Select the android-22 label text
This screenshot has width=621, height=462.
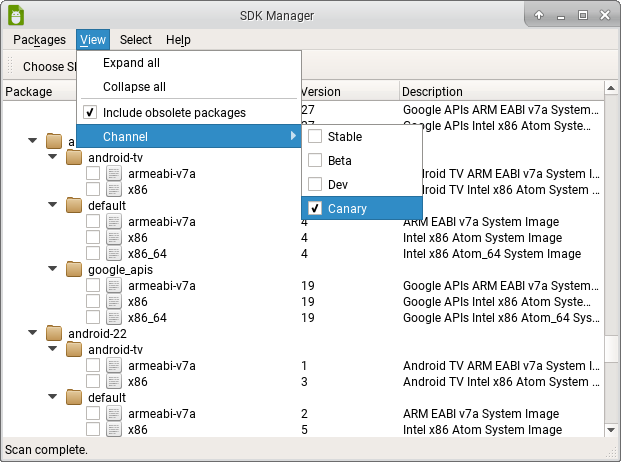pyautogui.click(x=97, y=334)
